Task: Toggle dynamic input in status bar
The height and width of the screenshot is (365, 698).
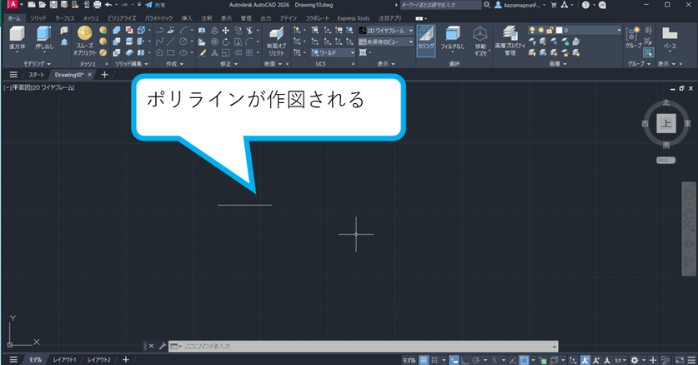Action: (454, 360)
